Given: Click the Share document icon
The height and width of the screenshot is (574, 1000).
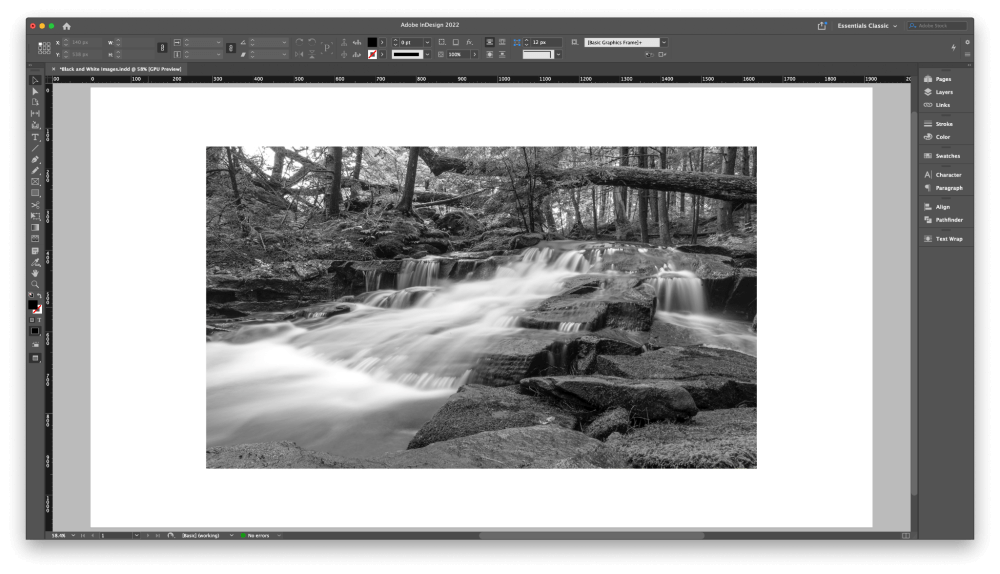Looking at the screenshot, I should coord(822,26).
